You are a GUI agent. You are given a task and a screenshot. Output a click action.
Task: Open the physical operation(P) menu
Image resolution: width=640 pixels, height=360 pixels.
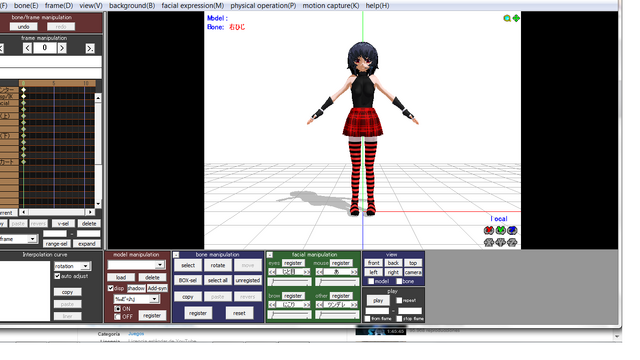click(263, 6)
